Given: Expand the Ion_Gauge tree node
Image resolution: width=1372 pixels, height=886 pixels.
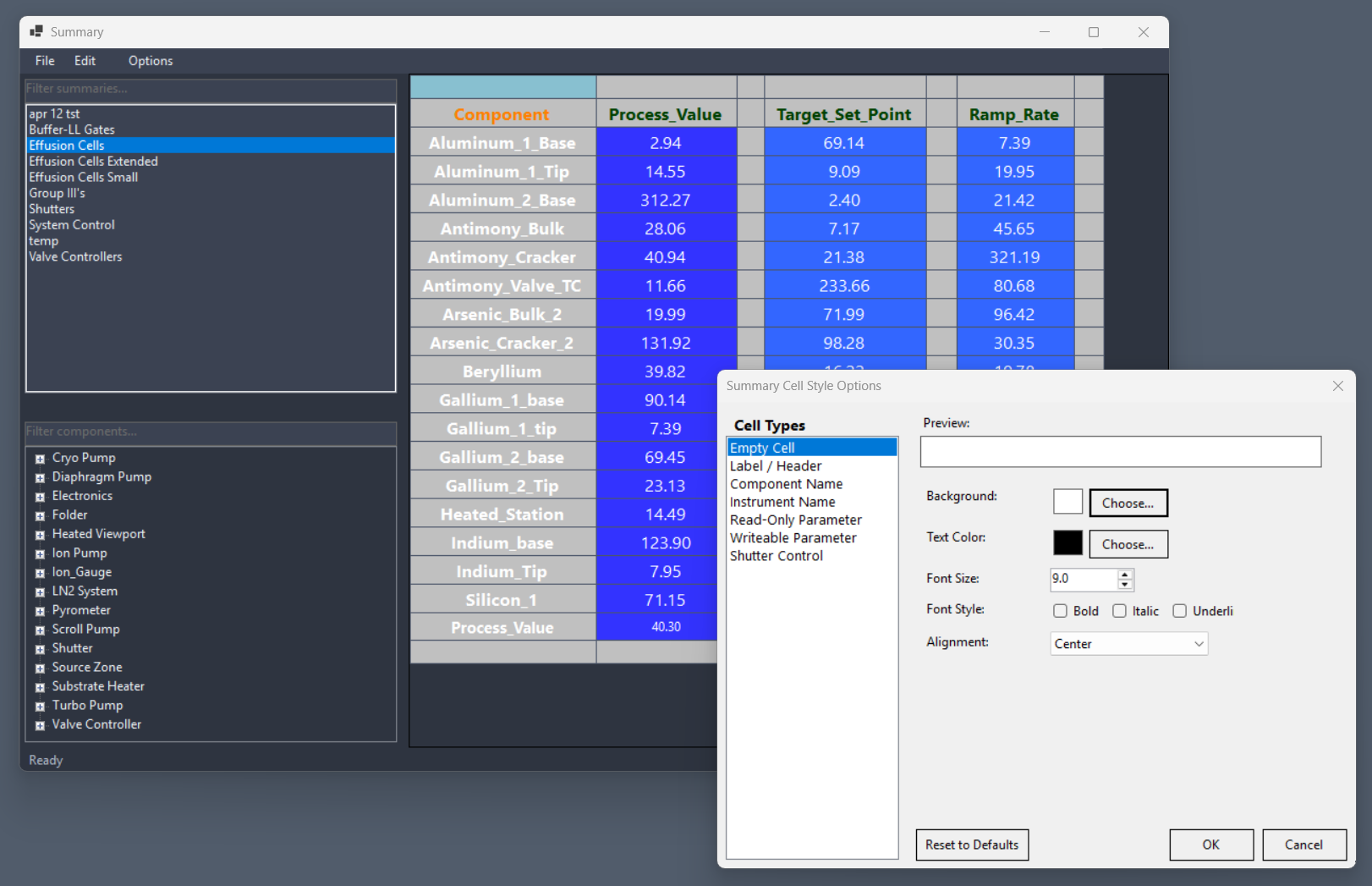Looking at the screenshot, I should pyautogui.click(x=40, y=573).
